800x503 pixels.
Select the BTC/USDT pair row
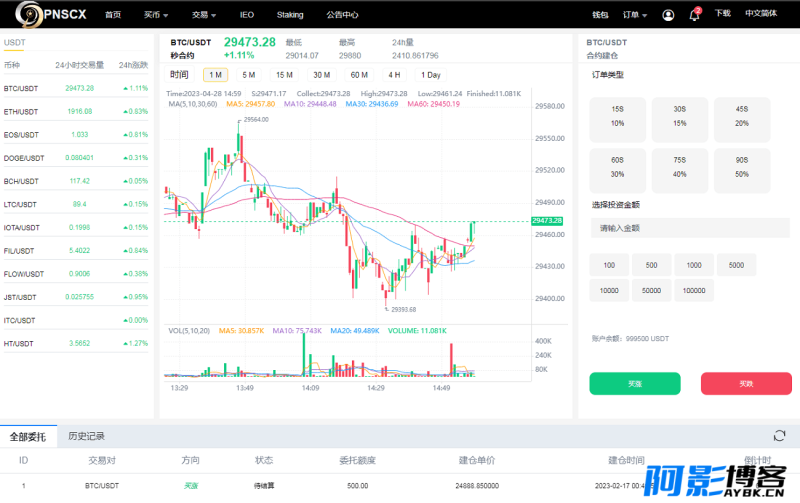[x=76, y=88]
